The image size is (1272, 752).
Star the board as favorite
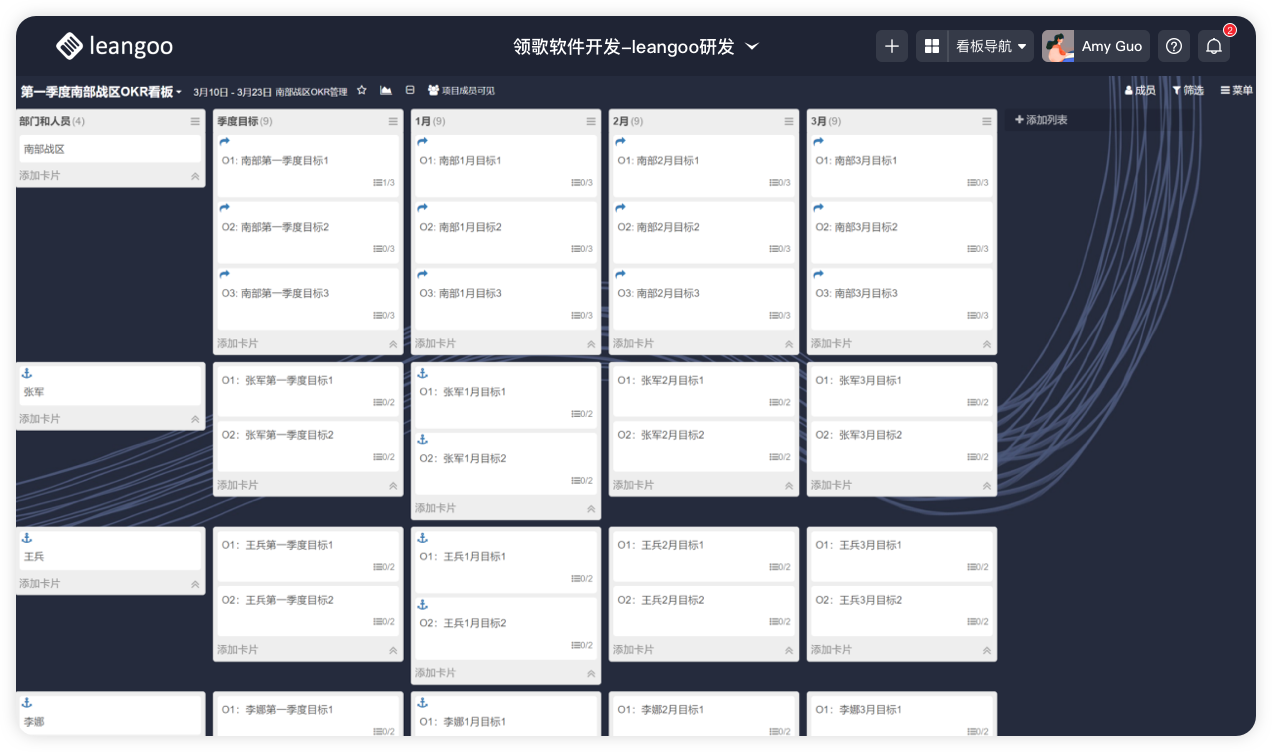pos(362,91)
